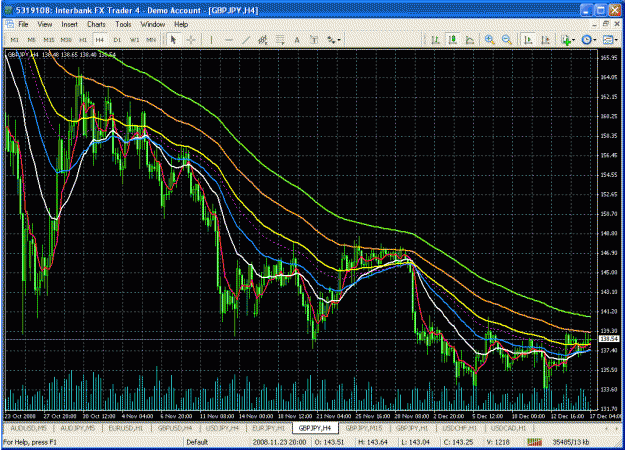The height and width of the screenshot is (450, 625).
Task: Click the application title bar icon
Action: tap(9, 10)
